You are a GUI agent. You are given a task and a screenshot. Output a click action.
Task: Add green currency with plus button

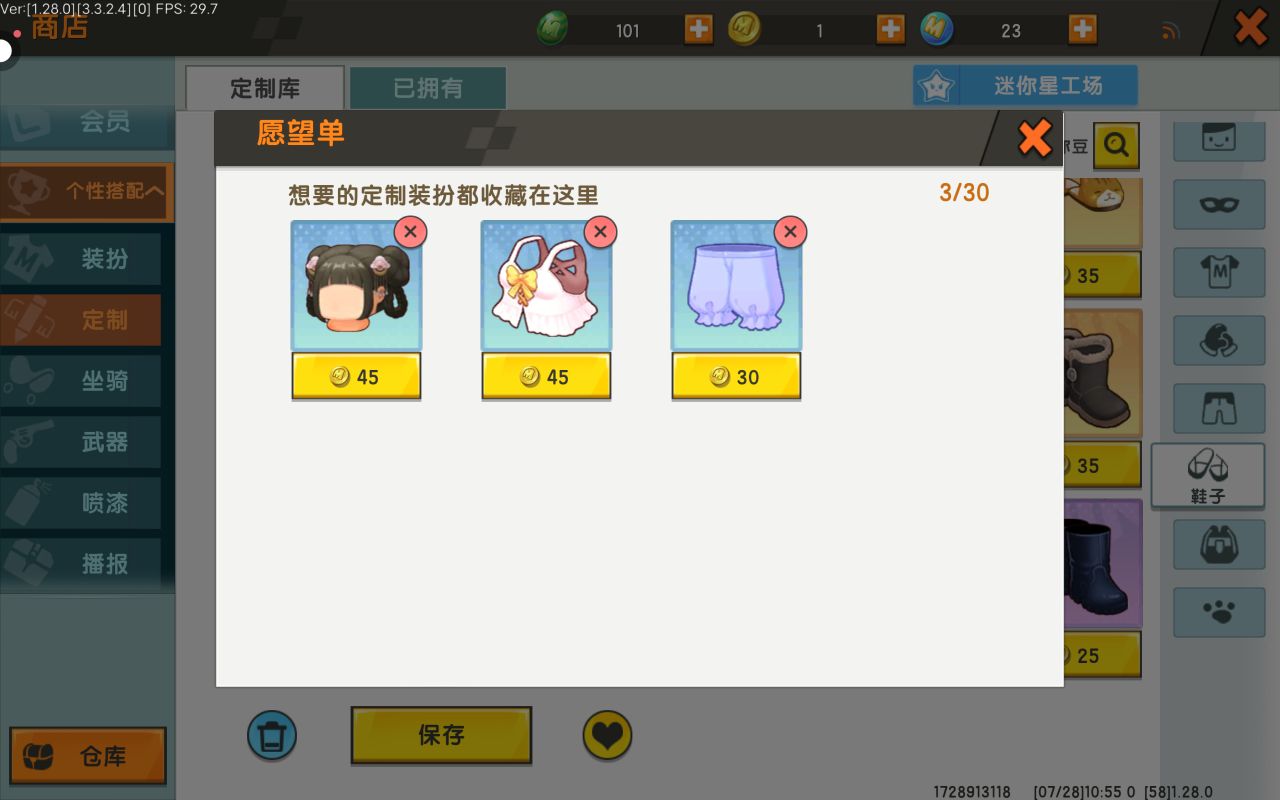click(699, 29)
